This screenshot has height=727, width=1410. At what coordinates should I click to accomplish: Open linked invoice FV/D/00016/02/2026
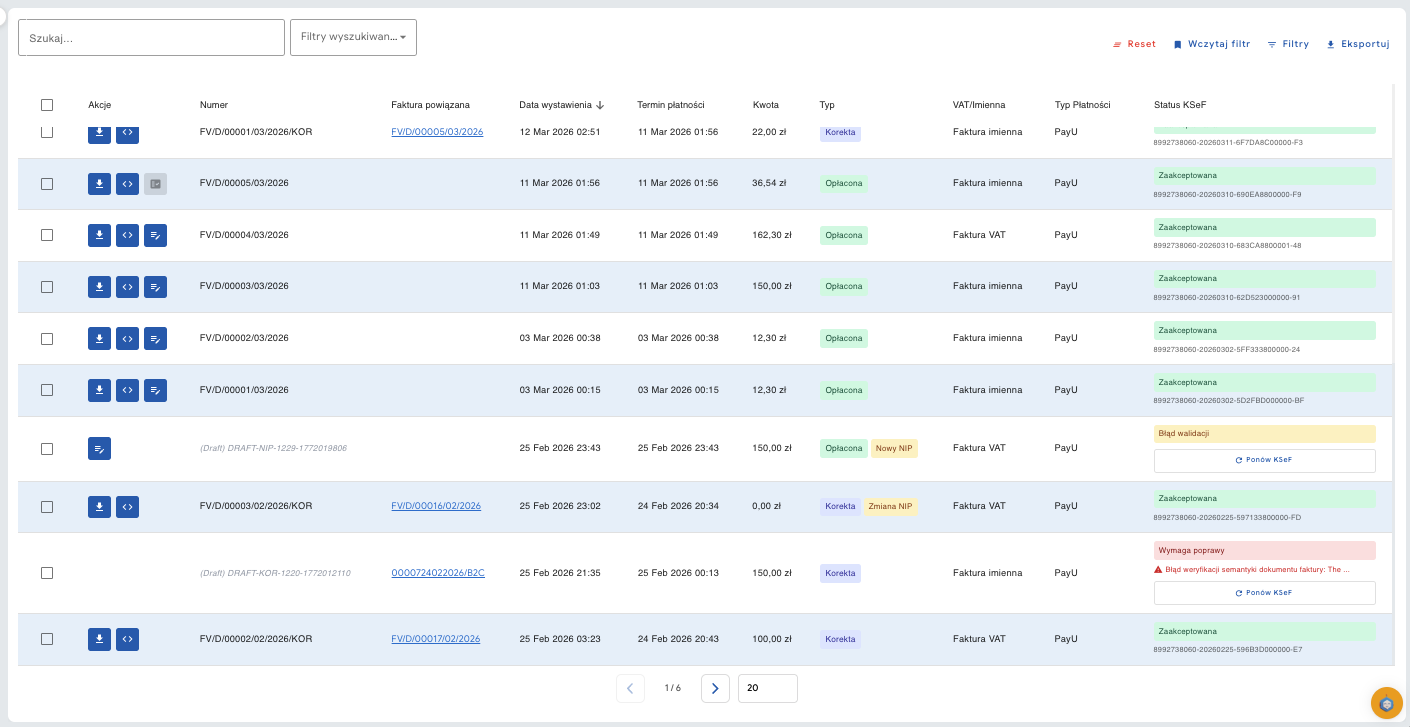tap(436, 506)
